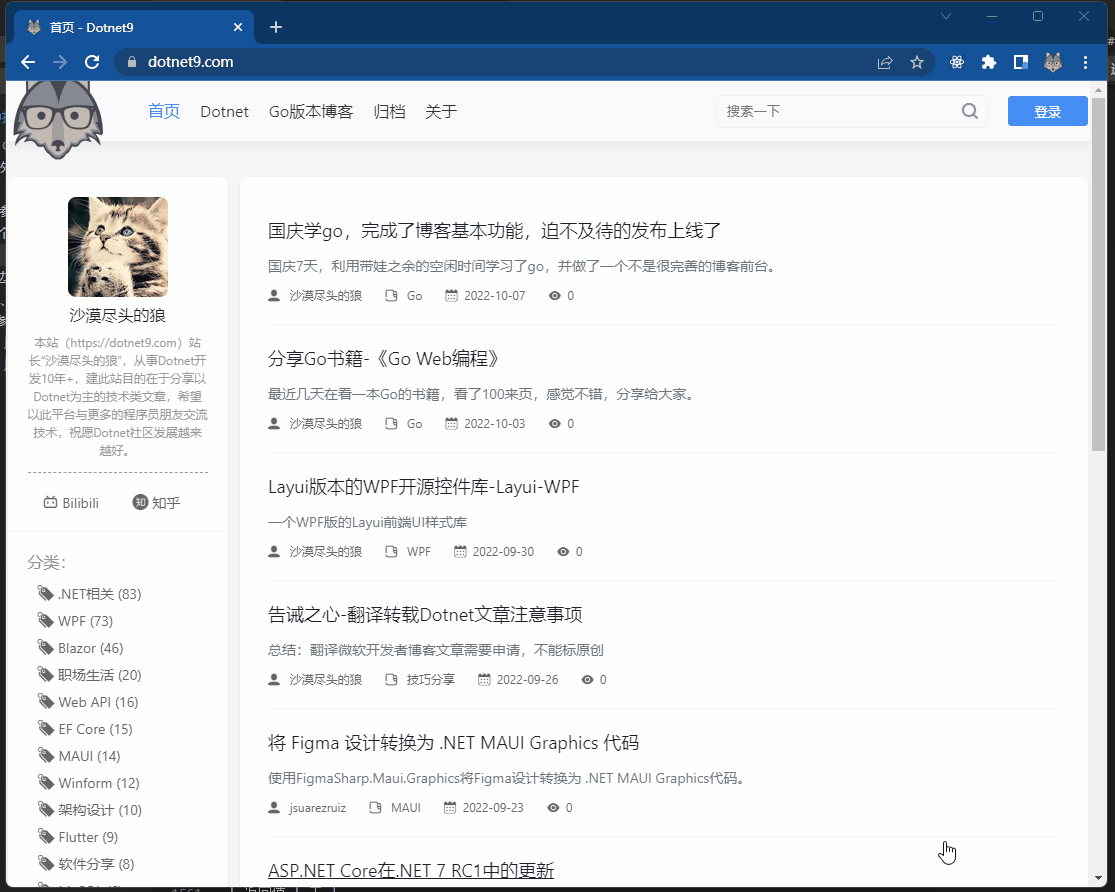The height and width of the screenshot is (892, 1115).
Task: Open the 知乎 link
Action: (x=156, y=503)
